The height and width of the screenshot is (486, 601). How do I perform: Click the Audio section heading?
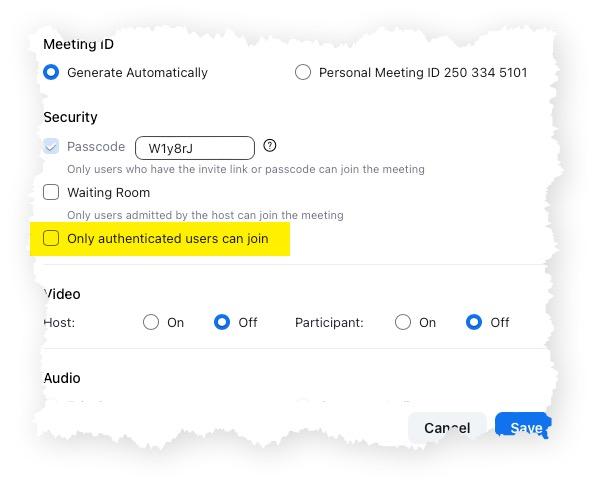click(x=62, y=378)
